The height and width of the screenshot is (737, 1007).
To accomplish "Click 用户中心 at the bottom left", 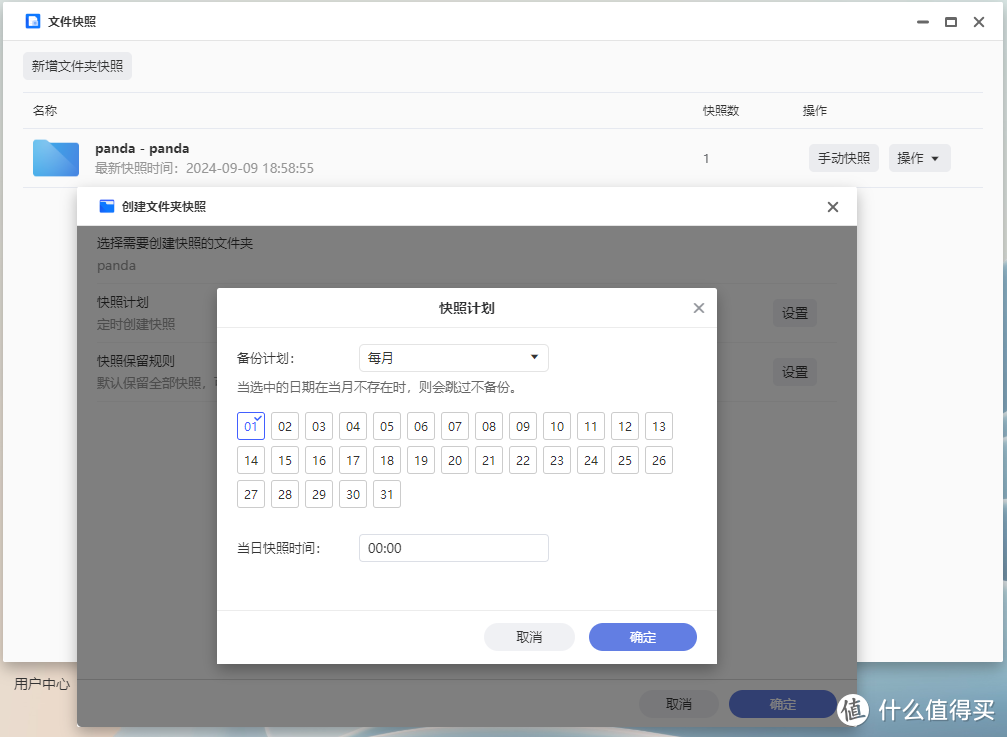I will point(41,684).
